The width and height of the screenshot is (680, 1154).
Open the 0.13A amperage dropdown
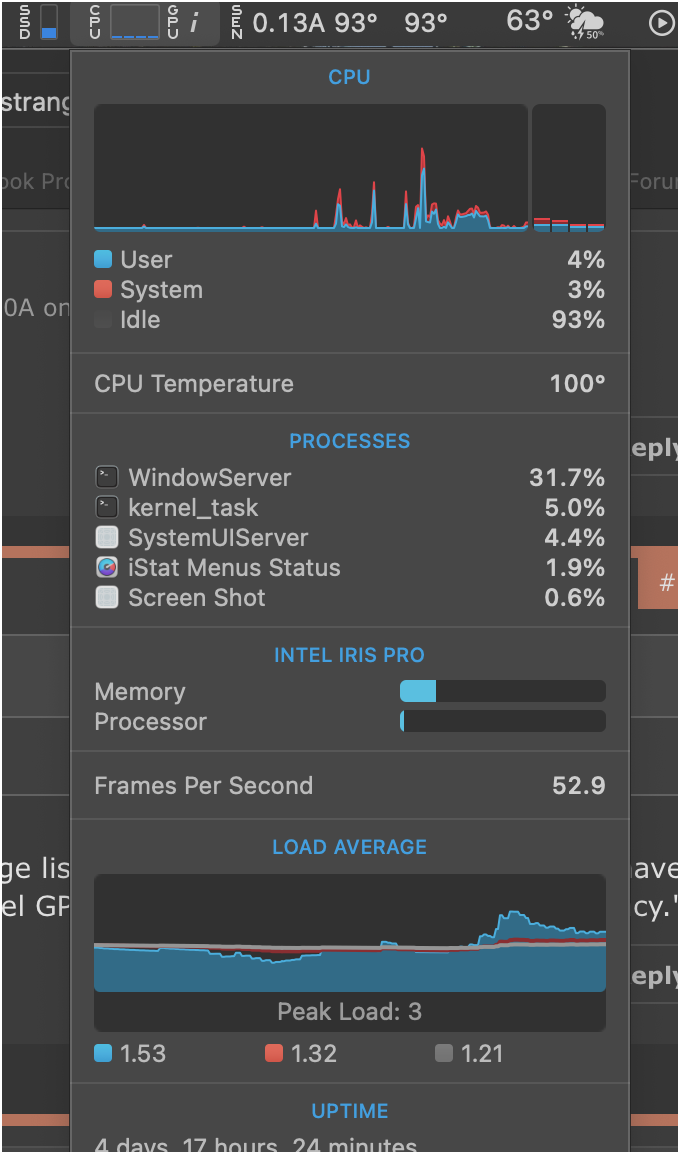(x=285, y=21)
